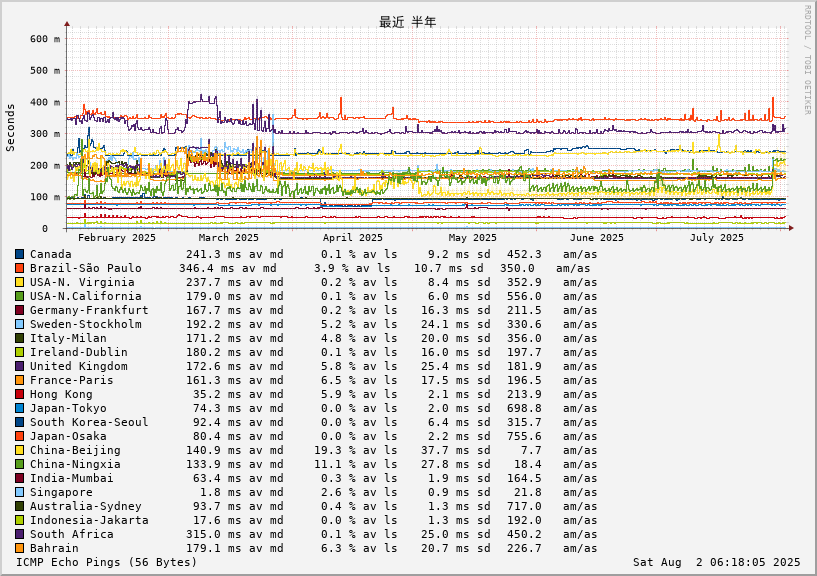Click the India-Mumbai legend swatch
817x576 pixels.
19,479
